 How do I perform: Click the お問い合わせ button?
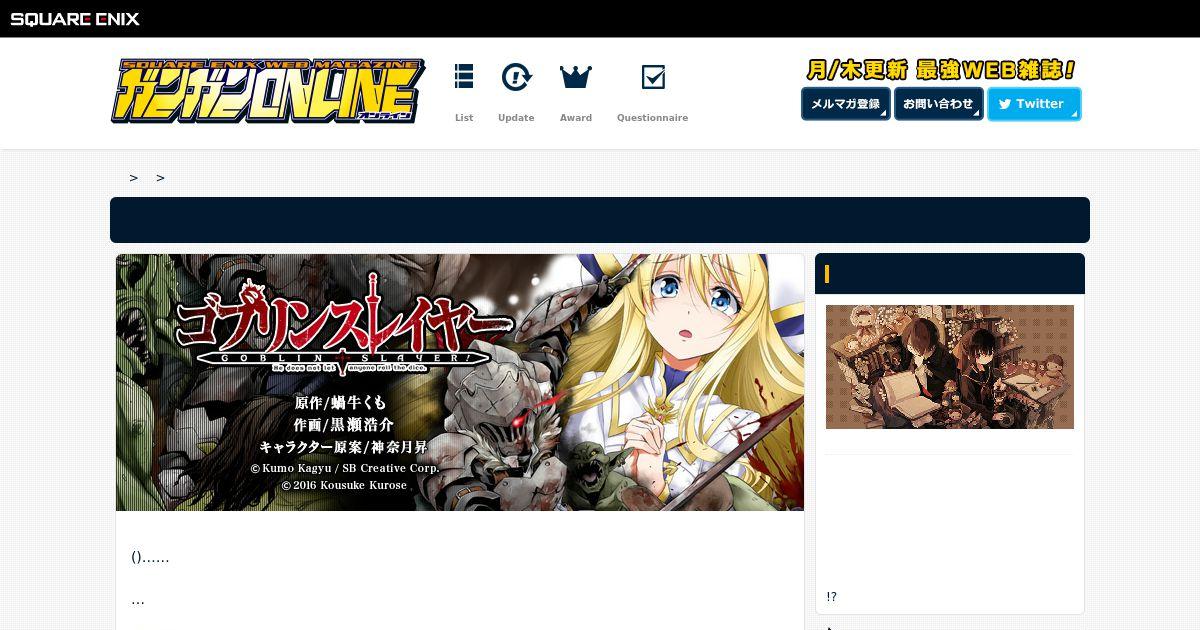click(x=938, y=104)
